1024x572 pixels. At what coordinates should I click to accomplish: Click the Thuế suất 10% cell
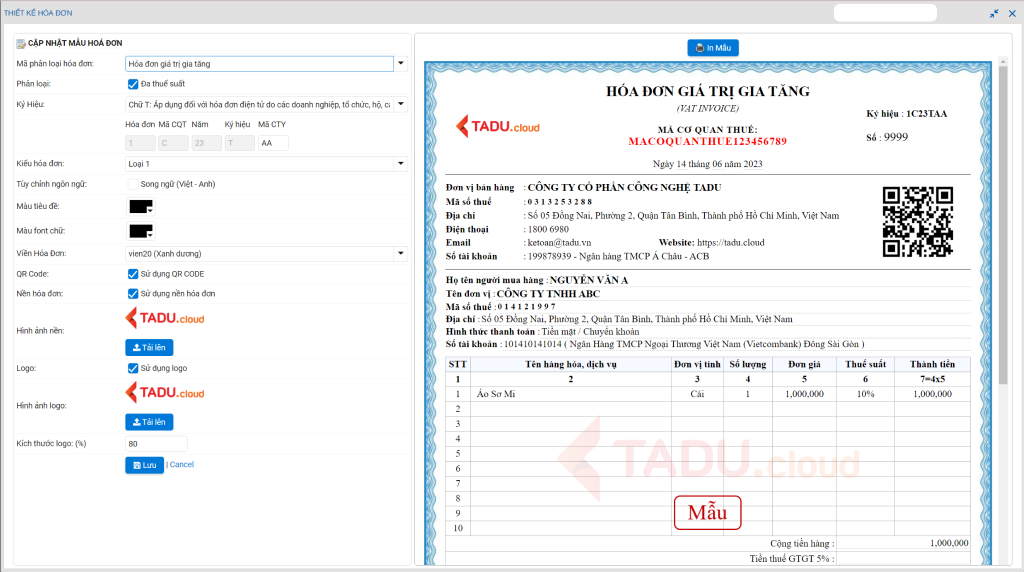point(865,394)
